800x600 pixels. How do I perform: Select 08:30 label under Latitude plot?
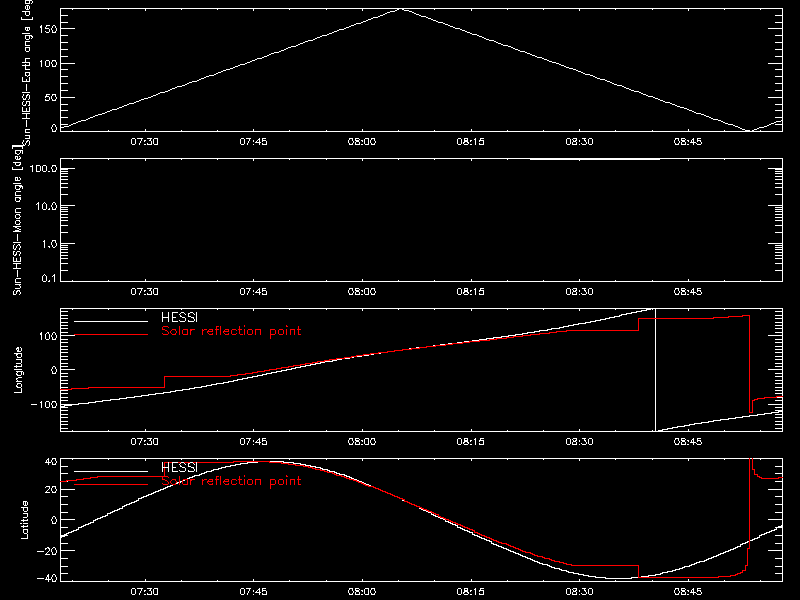pyautogui.click(x=579, y=592)
